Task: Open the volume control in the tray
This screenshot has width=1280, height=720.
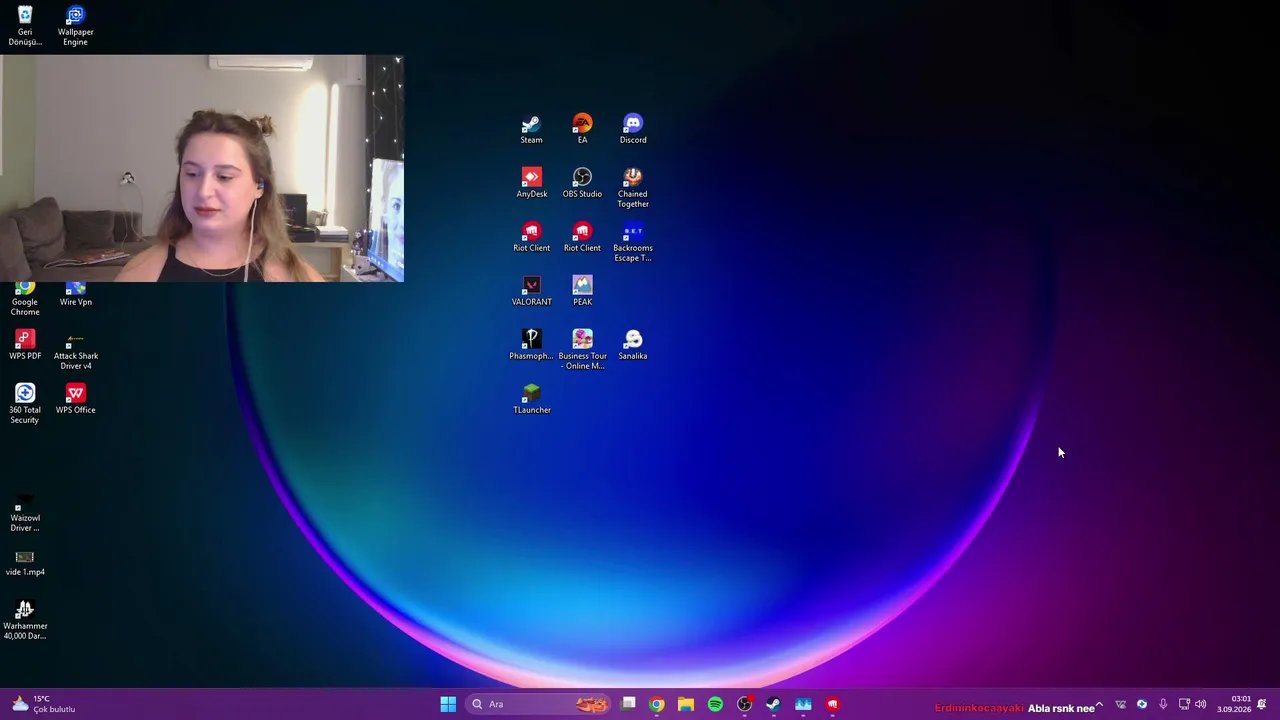Action: coord(1201,704)
